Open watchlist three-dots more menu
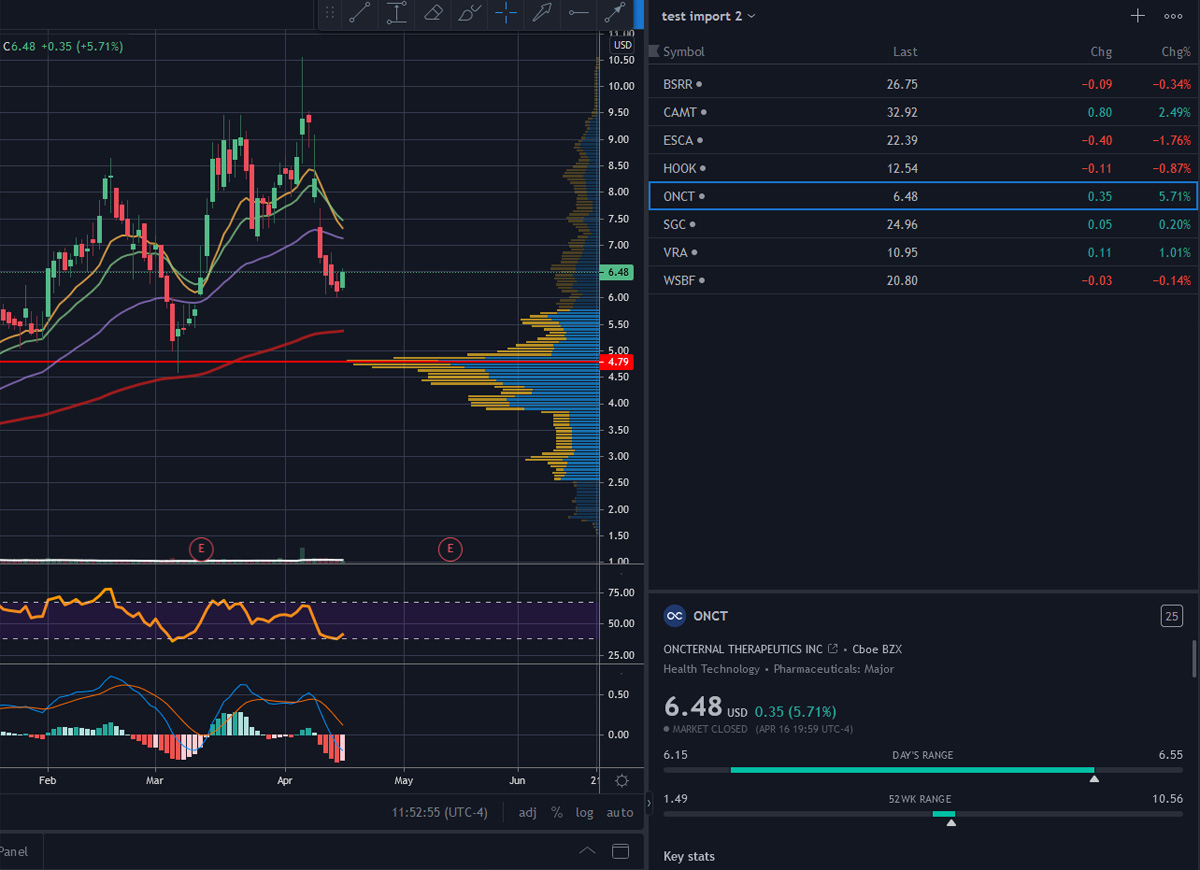The image size is (1200, 870). 1173,16
